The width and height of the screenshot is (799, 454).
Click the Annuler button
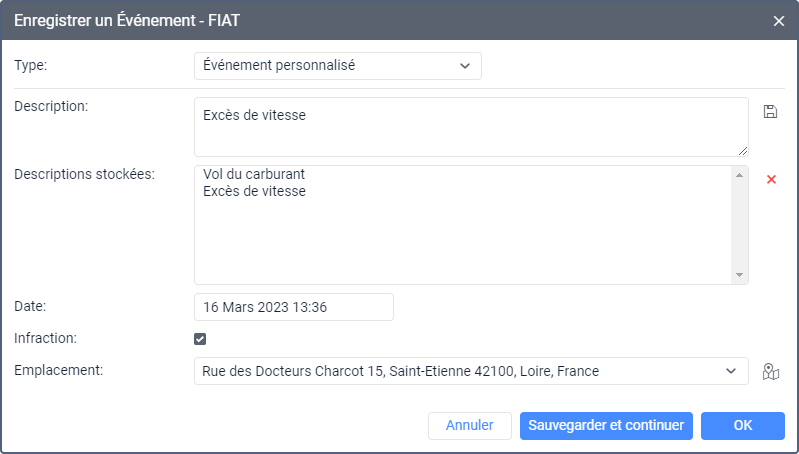tap(469, 425)
